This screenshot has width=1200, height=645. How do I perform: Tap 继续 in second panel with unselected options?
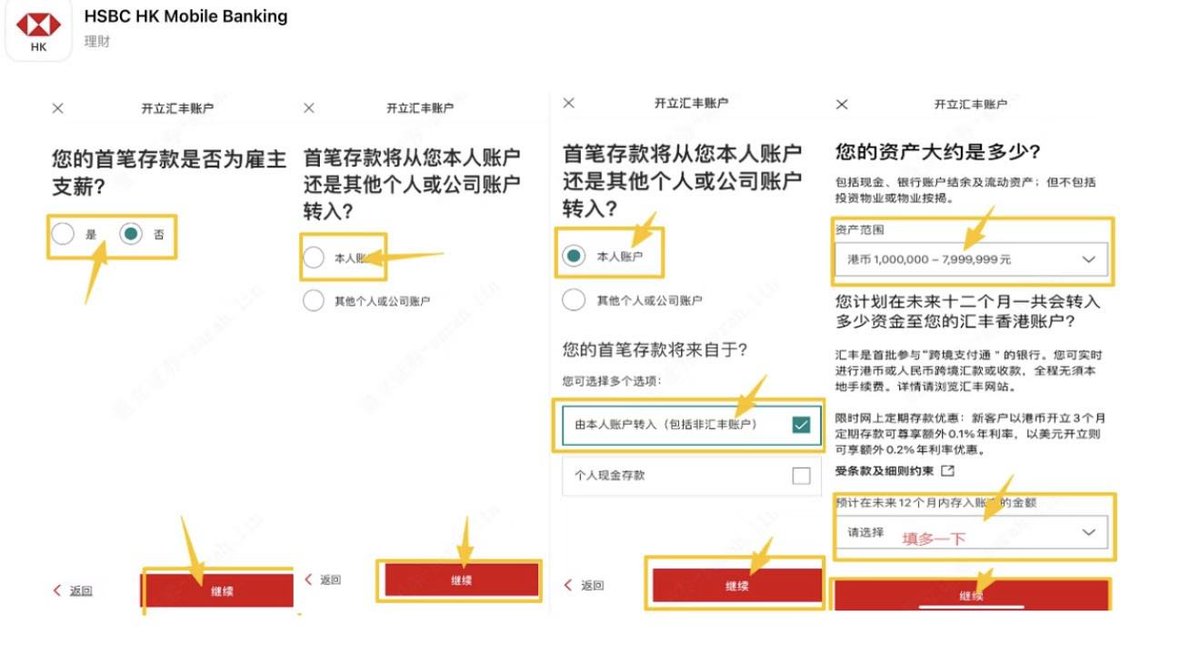click(x=460, y=580)
